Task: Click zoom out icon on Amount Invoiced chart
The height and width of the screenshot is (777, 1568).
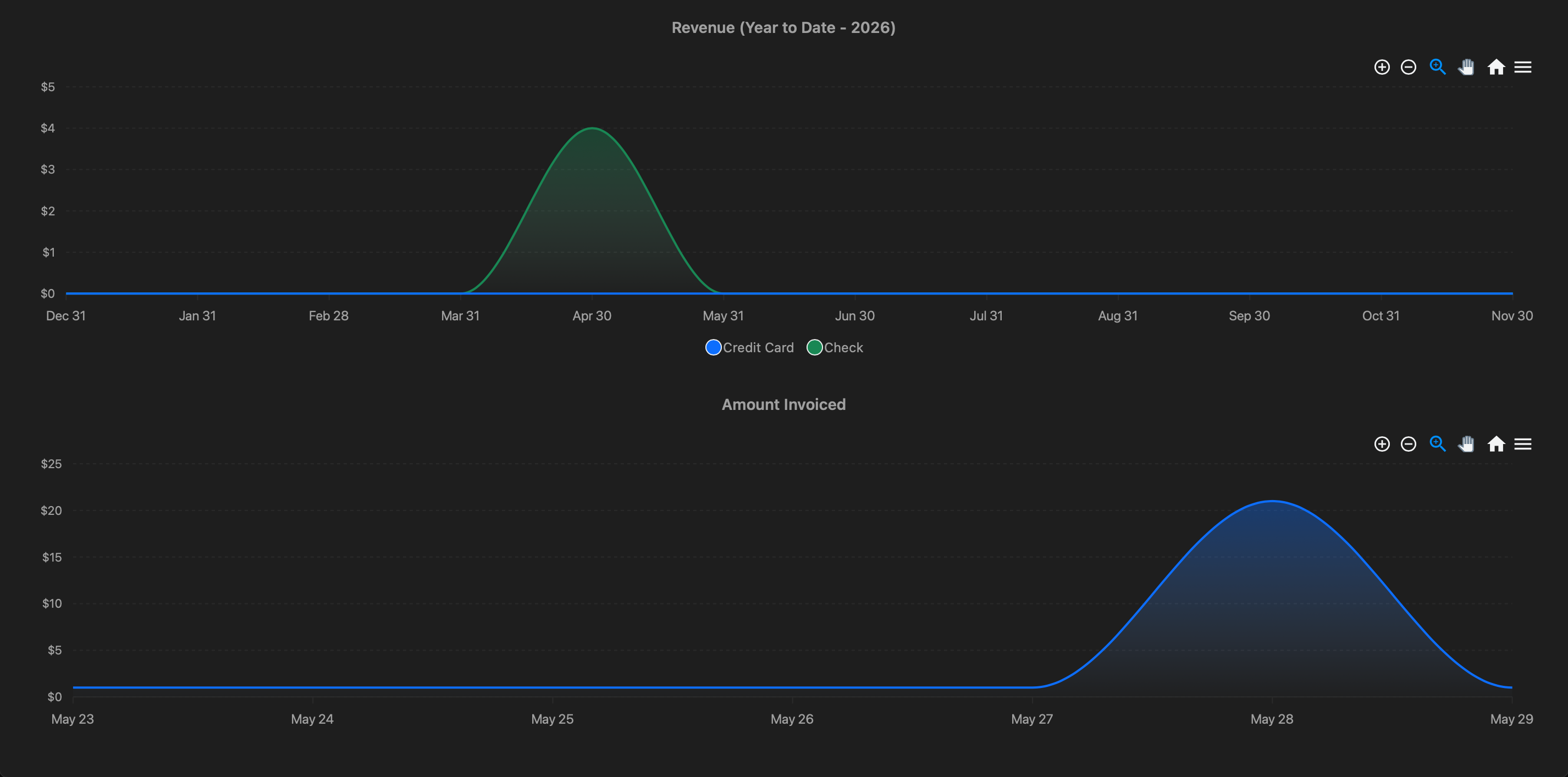Action: click(x=1409, y=444)
